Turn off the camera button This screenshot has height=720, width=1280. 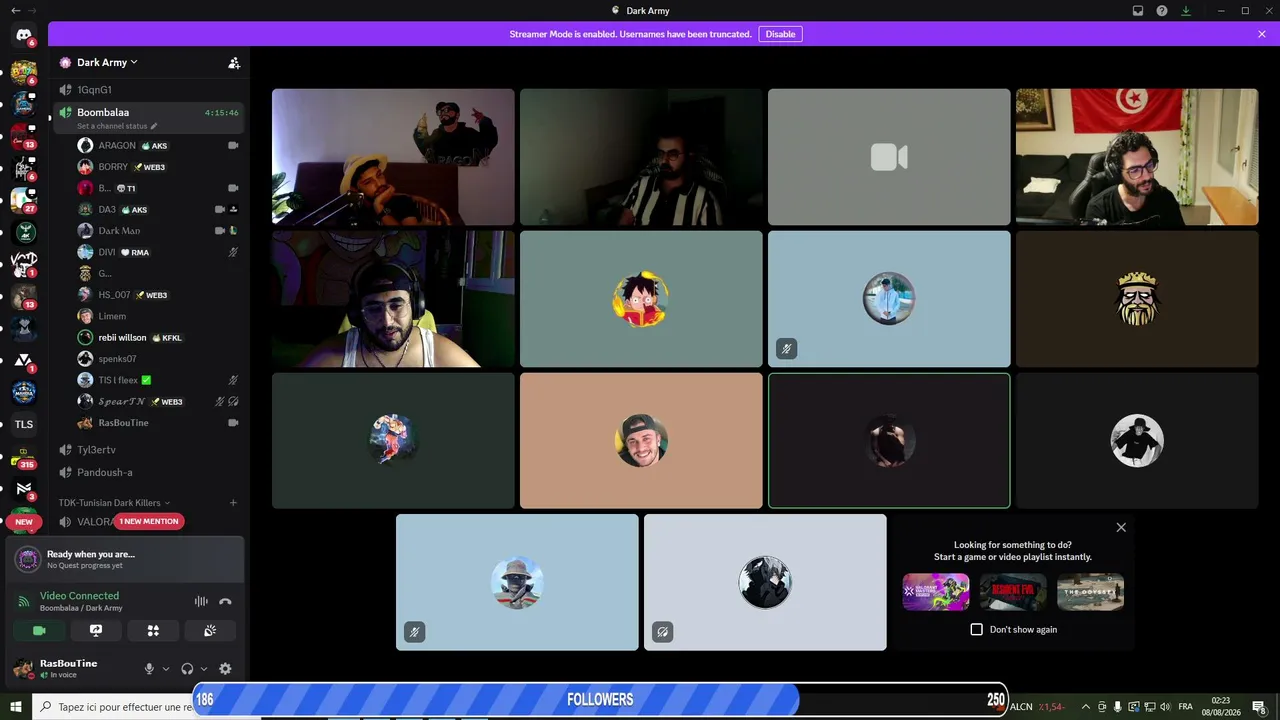click(x=39, y=631)
